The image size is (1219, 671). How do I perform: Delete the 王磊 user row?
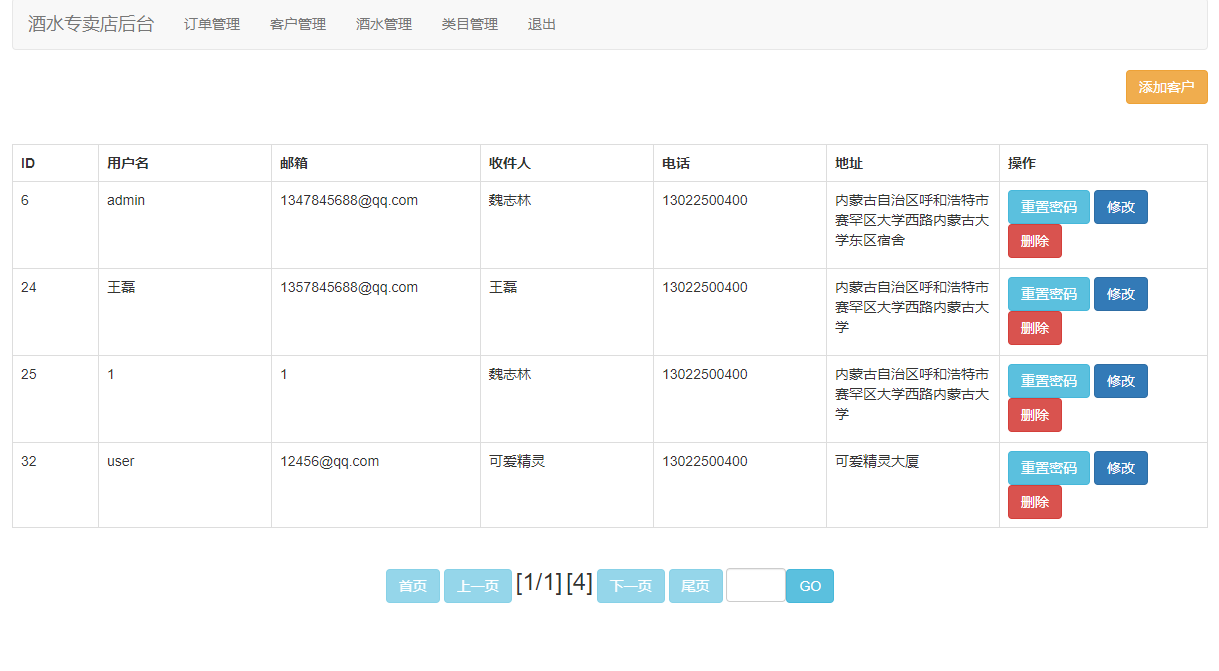pos(1034,328)
